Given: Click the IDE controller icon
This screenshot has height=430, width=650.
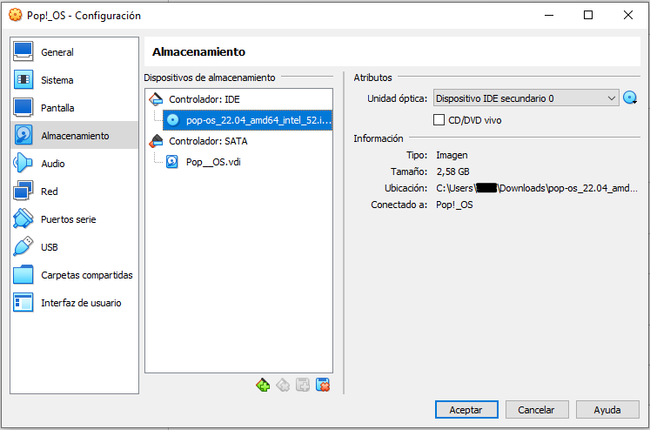Looking at the screenshot, I should (156, 99).
